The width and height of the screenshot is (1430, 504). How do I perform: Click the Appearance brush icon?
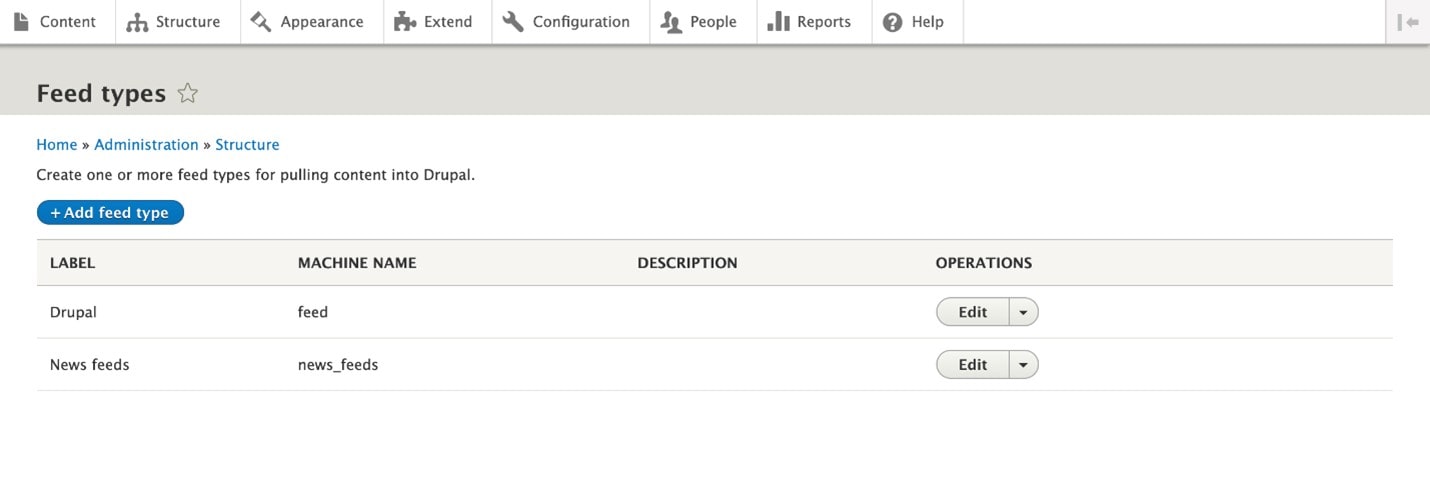pyautogui.click(x=261, y=22)
